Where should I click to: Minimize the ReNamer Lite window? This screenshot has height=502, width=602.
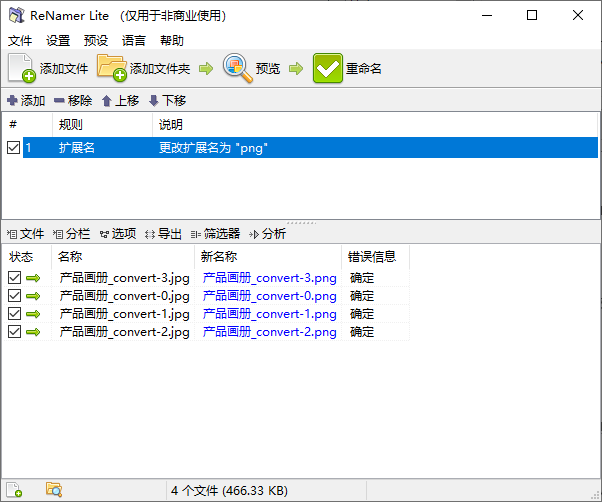tap(487, 15)
